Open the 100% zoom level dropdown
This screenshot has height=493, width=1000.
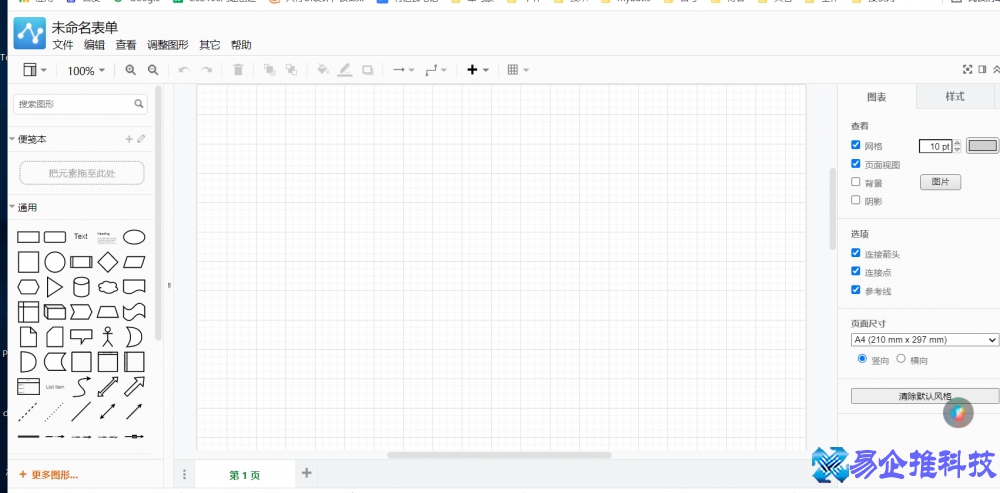(86, 71)
